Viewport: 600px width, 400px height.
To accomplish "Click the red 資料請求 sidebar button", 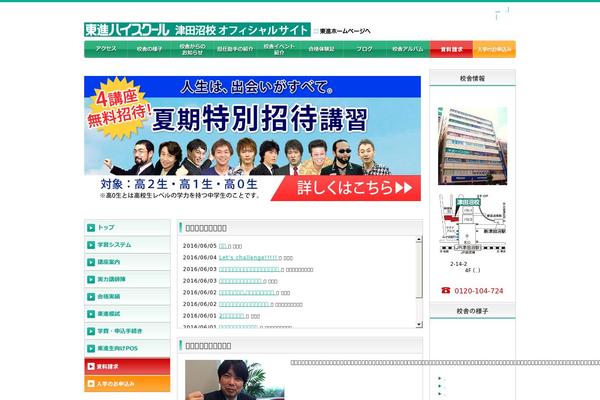I will click(x=127, y=366).
